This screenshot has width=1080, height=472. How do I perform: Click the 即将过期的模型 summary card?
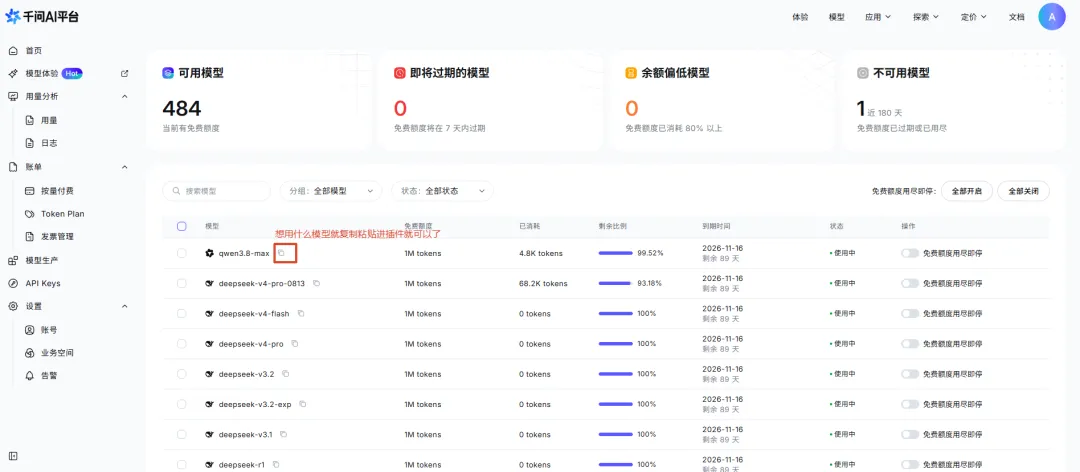pyautogui.click(x=490, y=101)
